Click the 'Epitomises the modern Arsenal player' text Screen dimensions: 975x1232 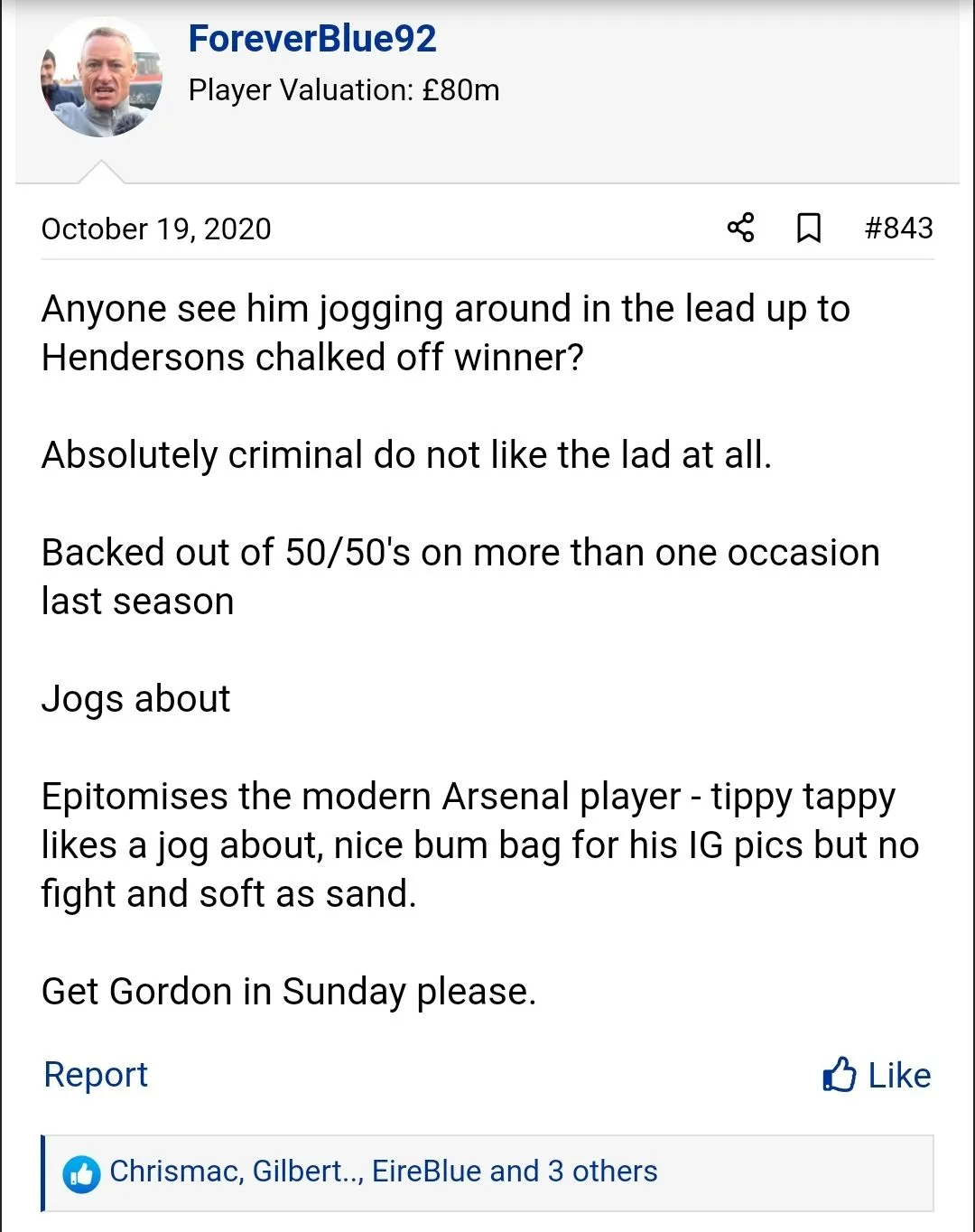361,797
